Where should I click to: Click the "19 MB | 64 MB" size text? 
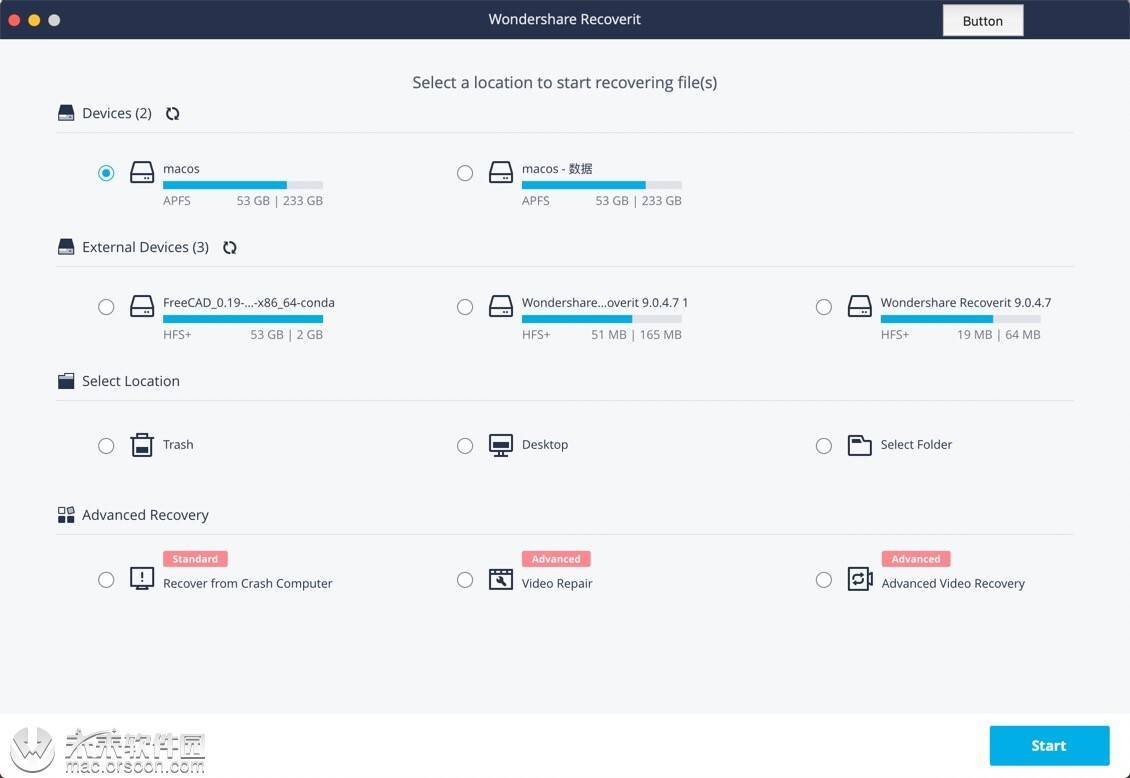tap(999, 334)
